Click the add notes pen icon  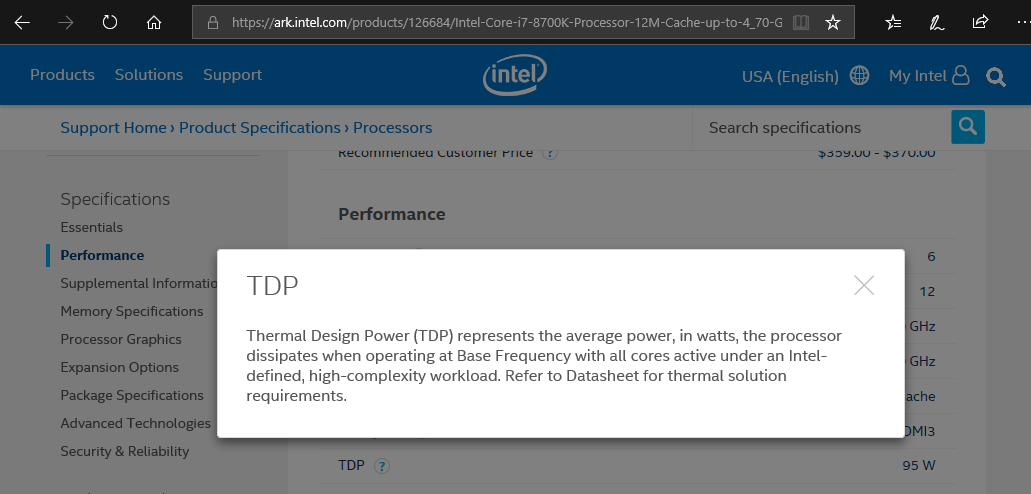pyautogui.click(x=937, y=22)
